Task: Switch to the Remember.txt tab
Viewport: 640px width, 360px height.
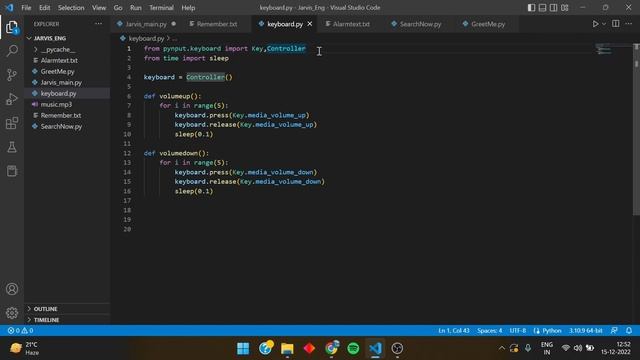Action: pyautogui.click(x=217, y=24)
